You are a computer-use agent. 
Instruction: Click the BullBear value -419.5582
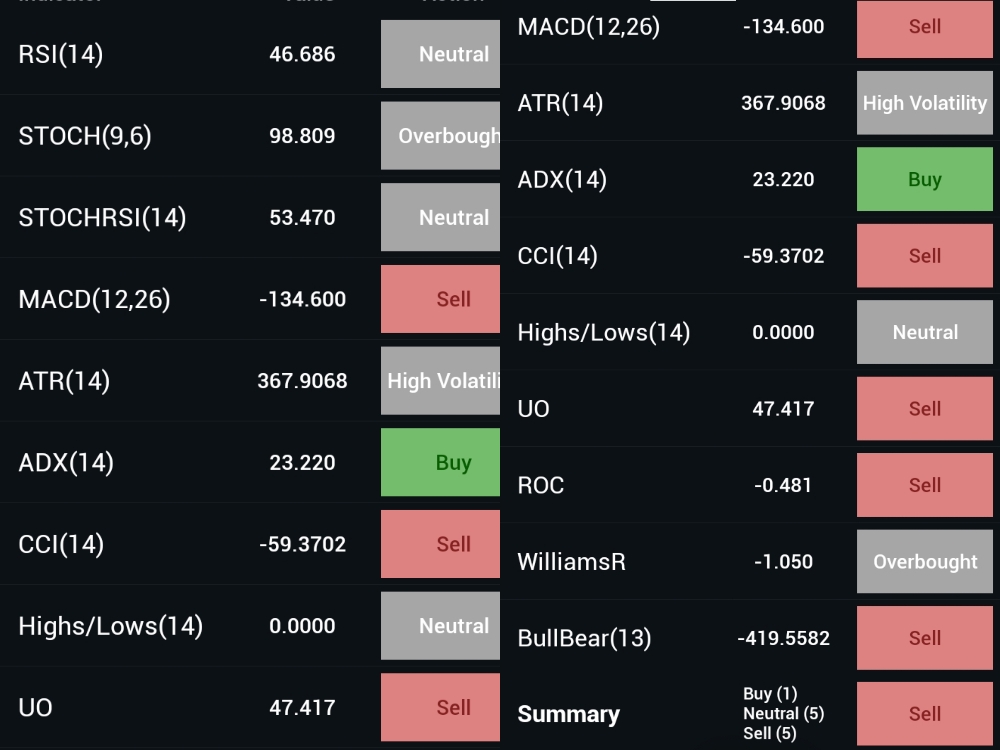tap(783, 638)
